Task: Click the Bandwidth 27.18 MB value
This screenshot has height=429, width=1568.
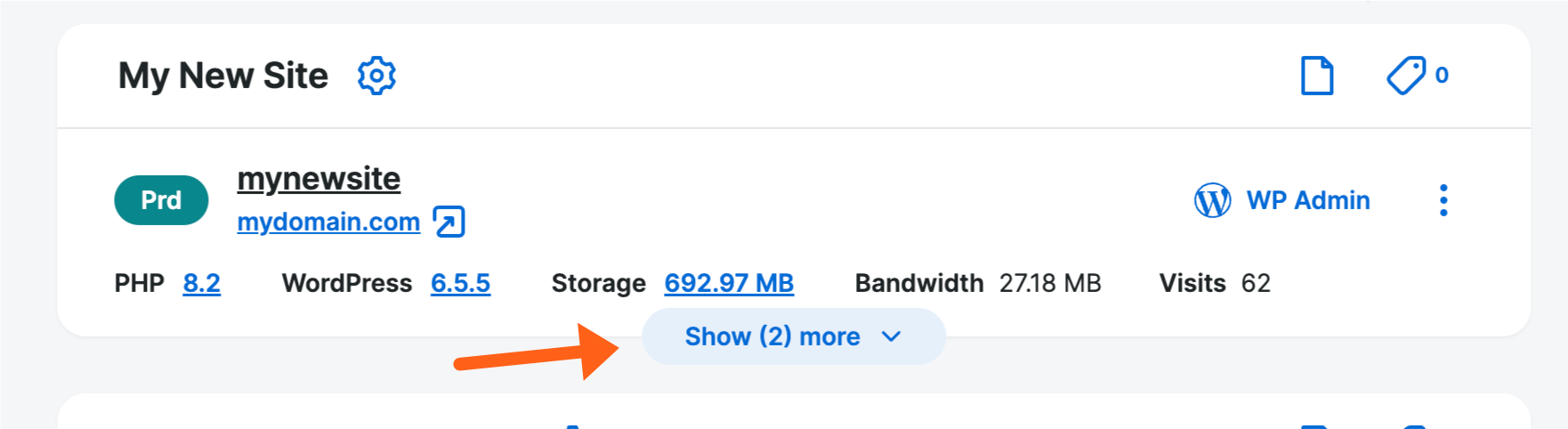Action: (x=1050, y=283)
